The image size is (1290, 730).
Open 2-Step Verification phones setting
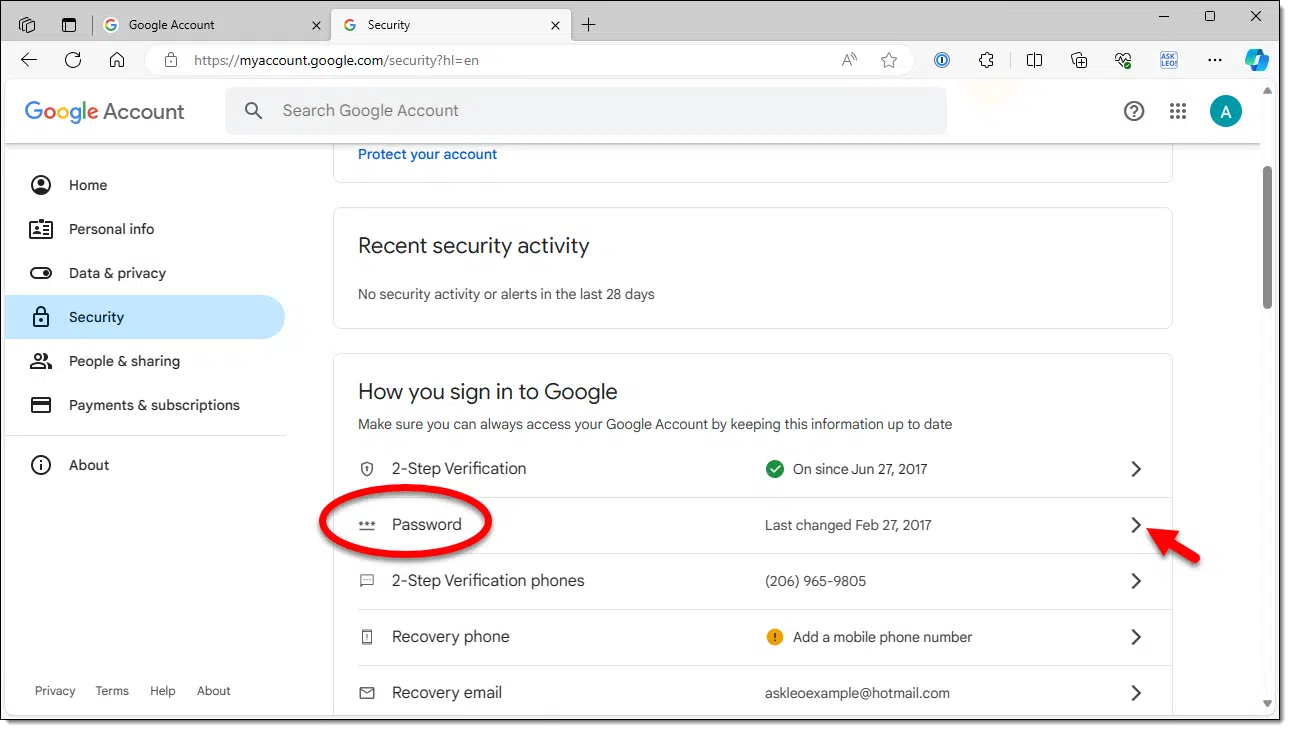coord(753,581)
